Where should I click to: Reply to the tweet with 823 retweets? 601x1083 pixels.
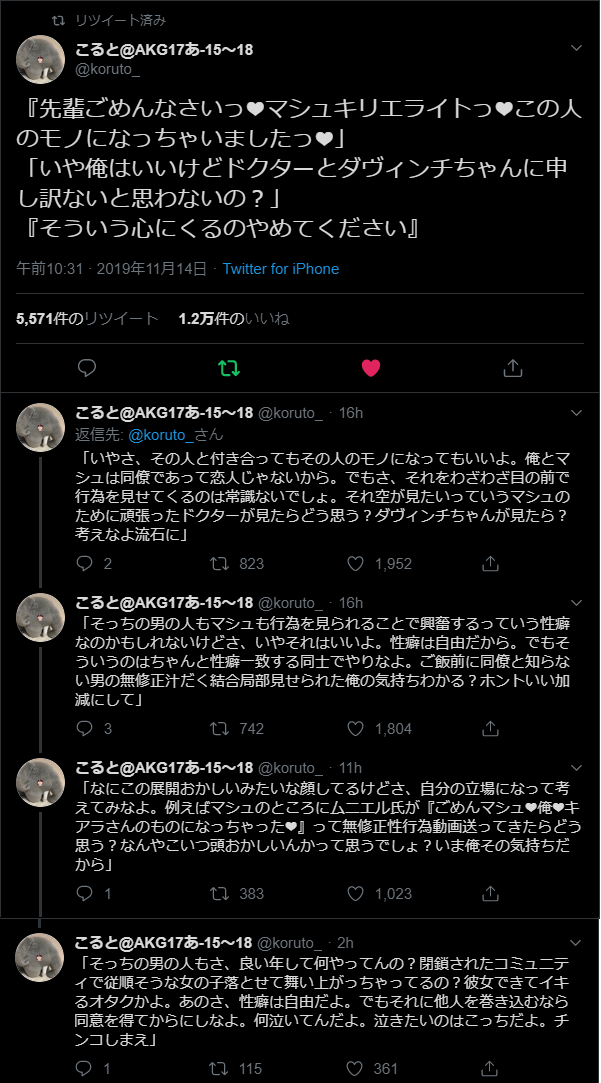coord(86,564)
